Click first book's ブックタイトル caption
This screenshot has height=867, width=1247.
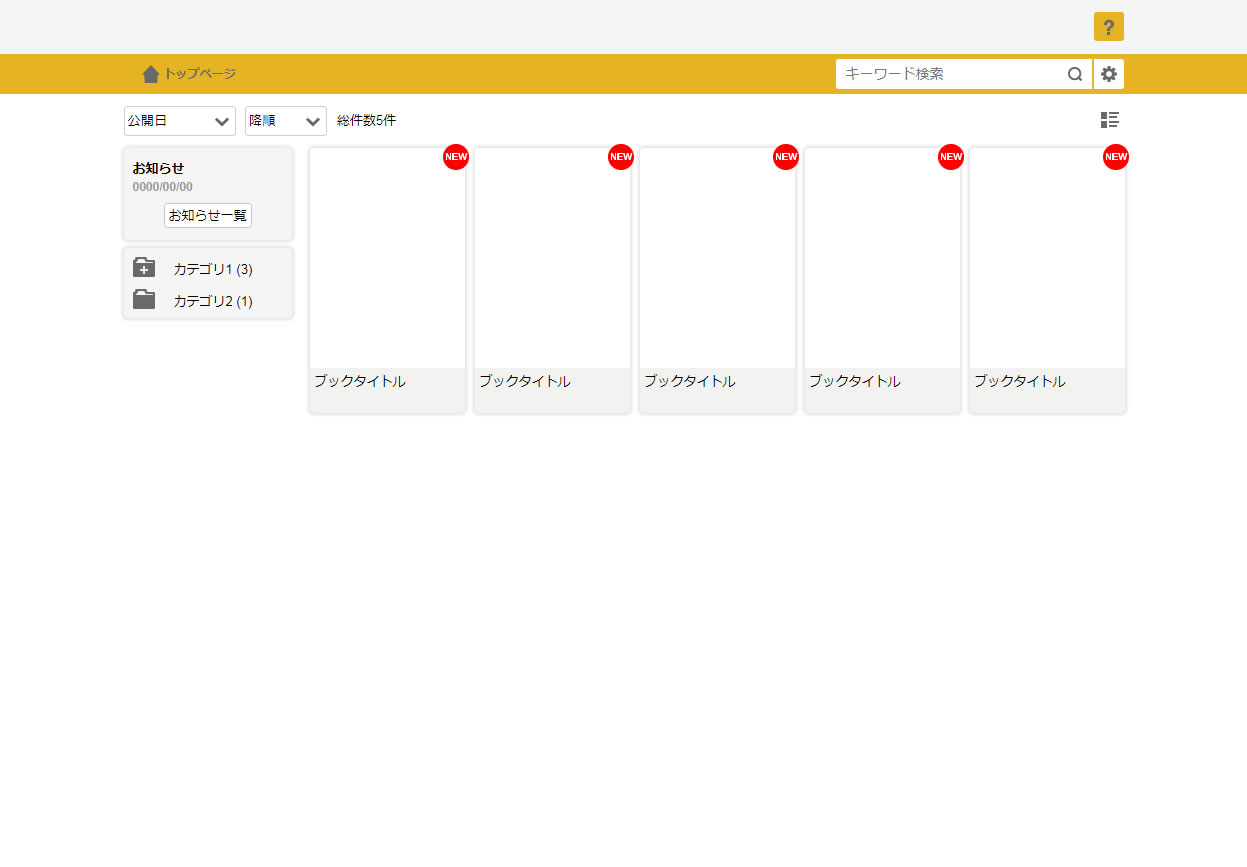[x=360, y=381]
